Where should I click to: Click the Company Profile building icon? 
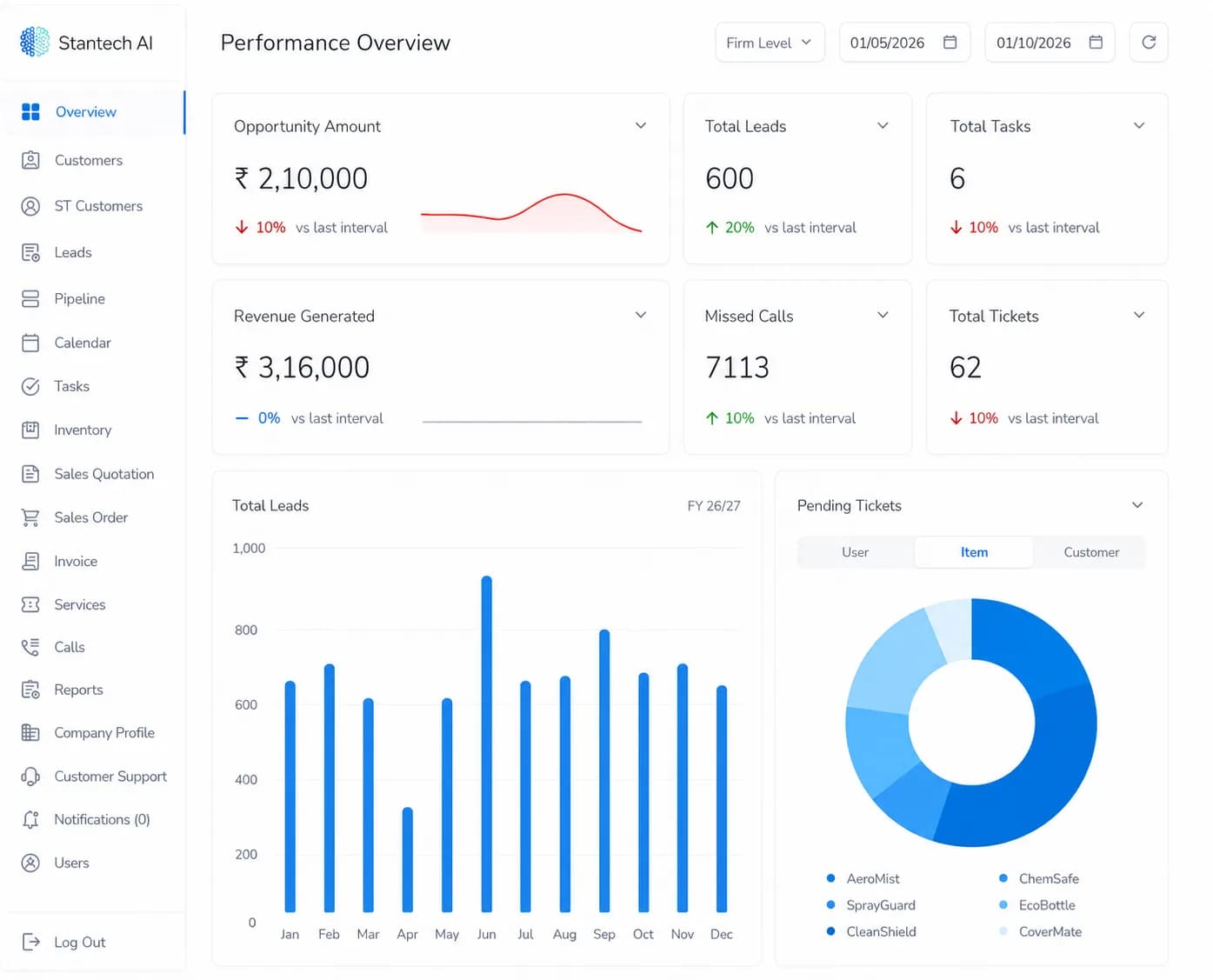coord(30,733)
